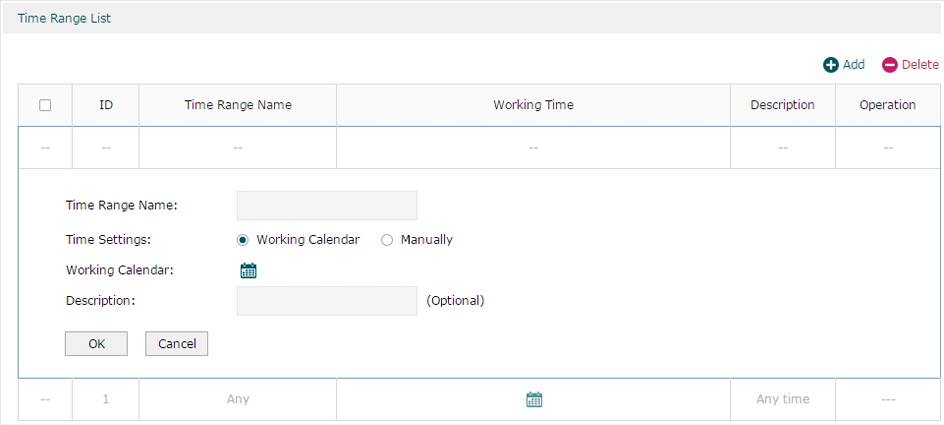This screenshot has height=425, width=944.
Task: Click the Operation column header
Action: pos(887,105)
